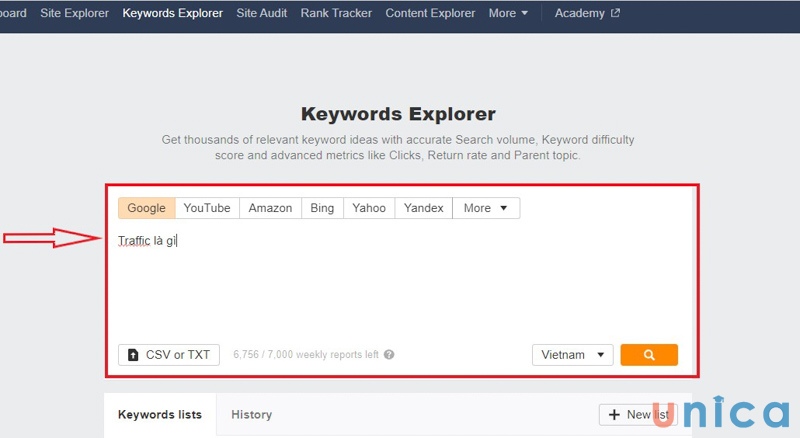Viewport: 800px width, 438px height.
Task: Open Keywords Explorer in navigation bar
Action: tap(172, 13)
